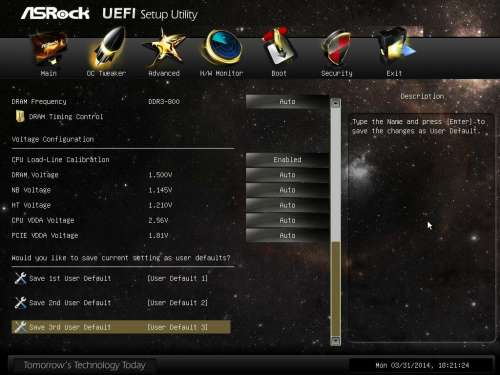The image size is (500, 375).
Task: Click the 1.81V PCIE VDDA value
Action: click(158, 235)
